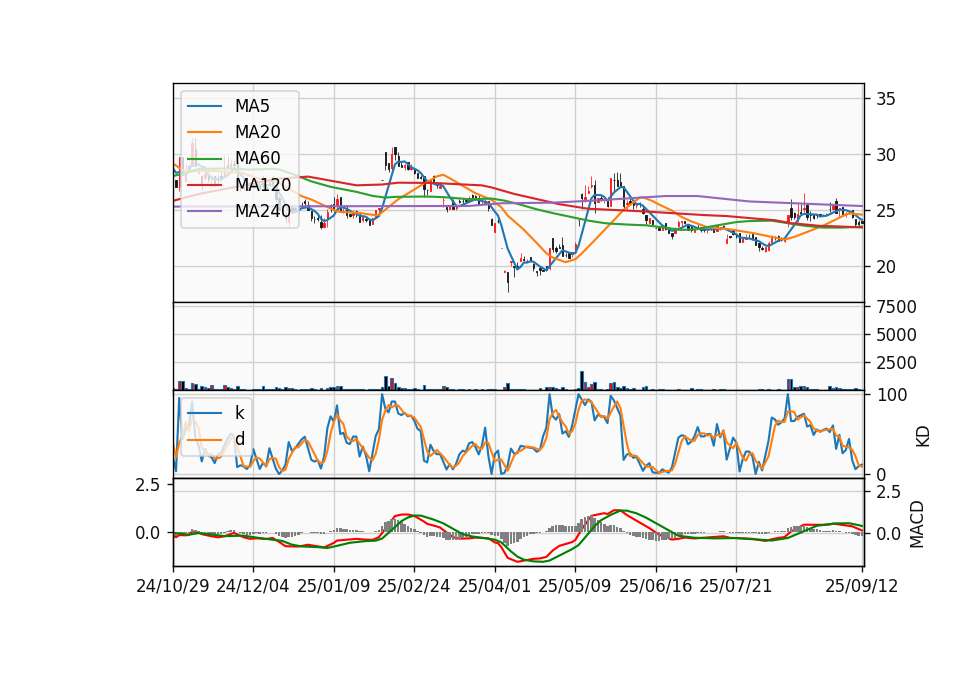Click the 25/05/09 date axis label
The image size is (960, 690).
click(575, 586)
